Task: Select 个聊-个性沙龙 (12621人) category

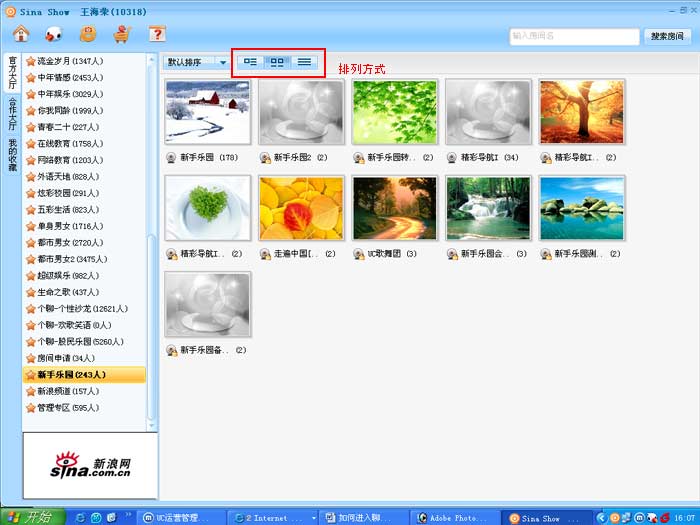Action: (x=84, y=309)
